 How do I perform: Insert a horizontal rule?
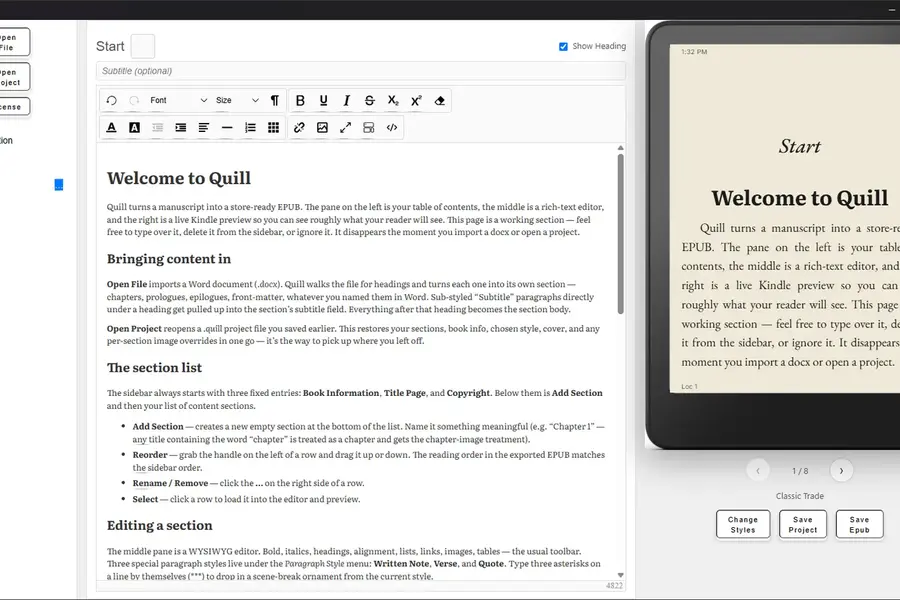(x=227, y=127)
